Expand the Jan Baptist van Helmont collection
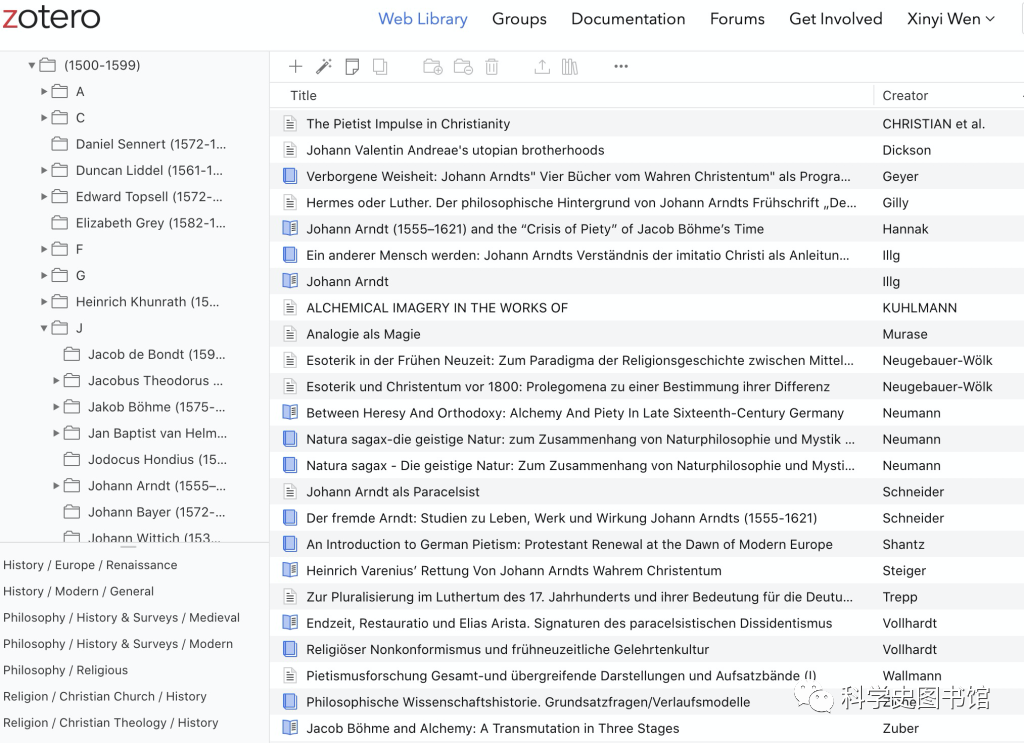The image size is (1024, 743). click(56, 433)
